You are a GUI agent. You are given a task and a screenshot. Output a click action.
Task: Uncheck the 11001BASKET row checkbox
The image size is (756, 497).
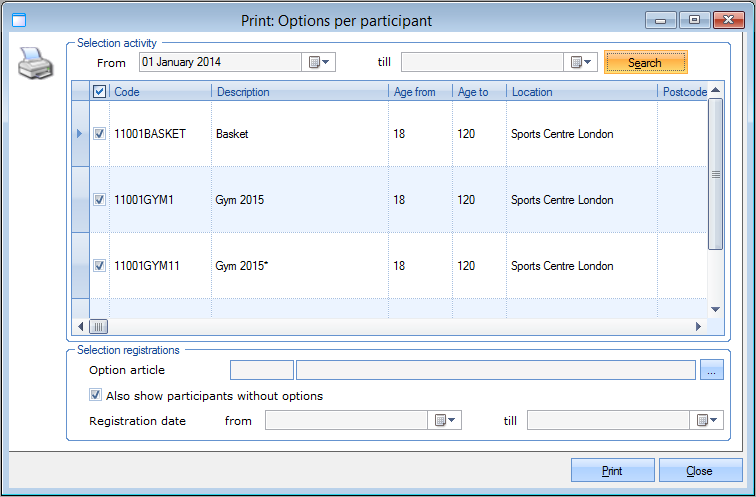click(99, 134)
